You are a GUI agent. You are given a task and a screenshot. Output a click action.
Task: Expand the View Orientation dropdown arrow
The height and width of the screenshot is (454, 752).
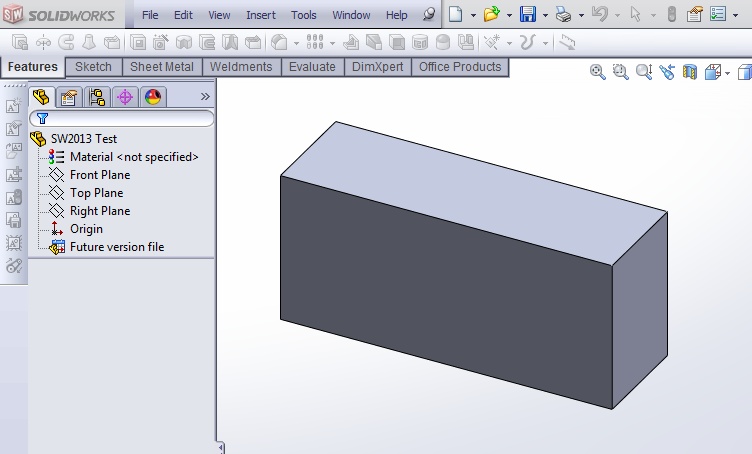[x=728, y=73]
